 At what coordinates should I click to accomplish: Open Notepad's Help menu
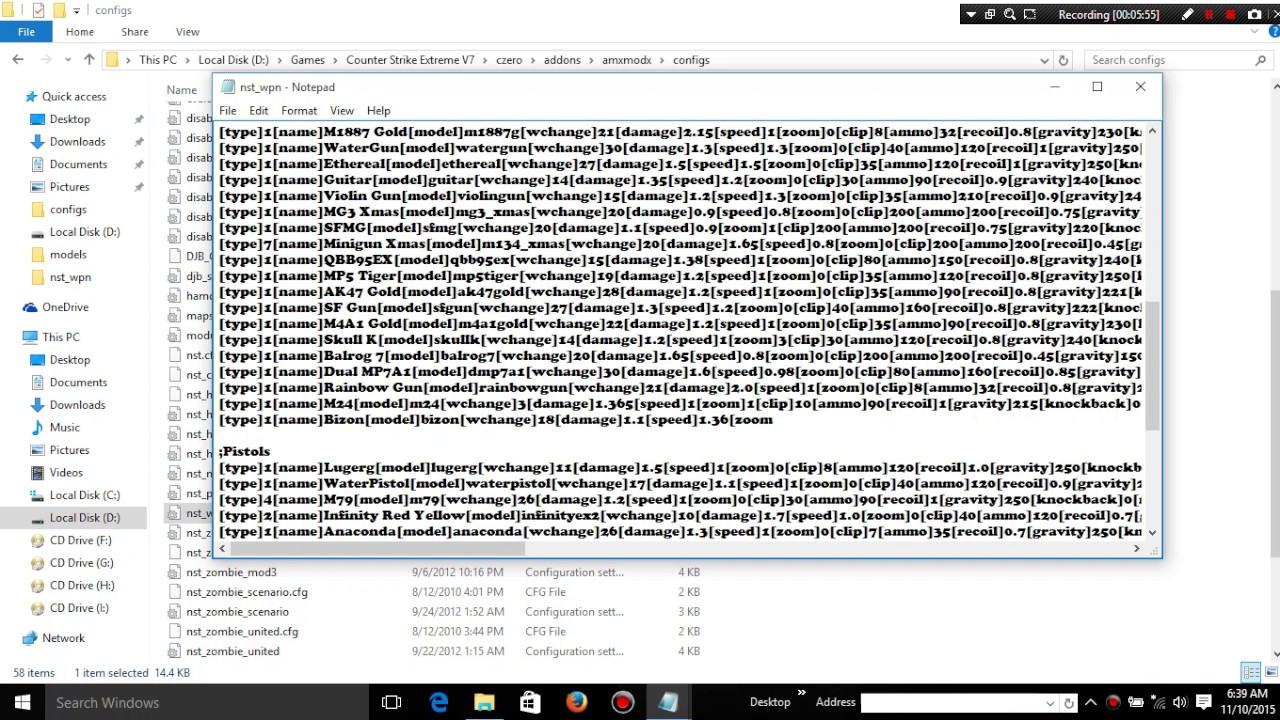click(x=378, y=111)
